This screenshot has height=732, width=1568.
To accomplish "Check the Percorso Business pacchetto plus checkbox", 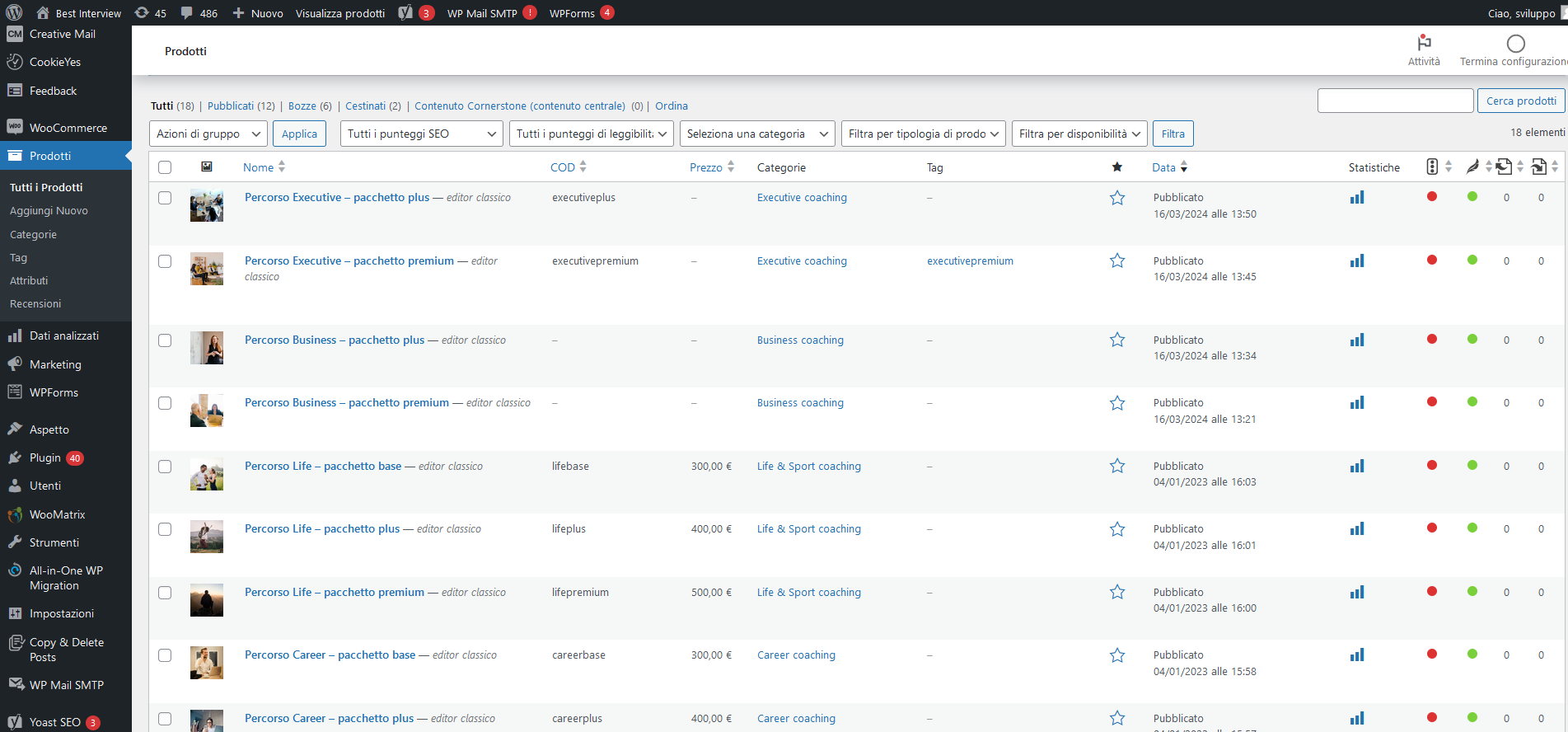I will point(165,340).
